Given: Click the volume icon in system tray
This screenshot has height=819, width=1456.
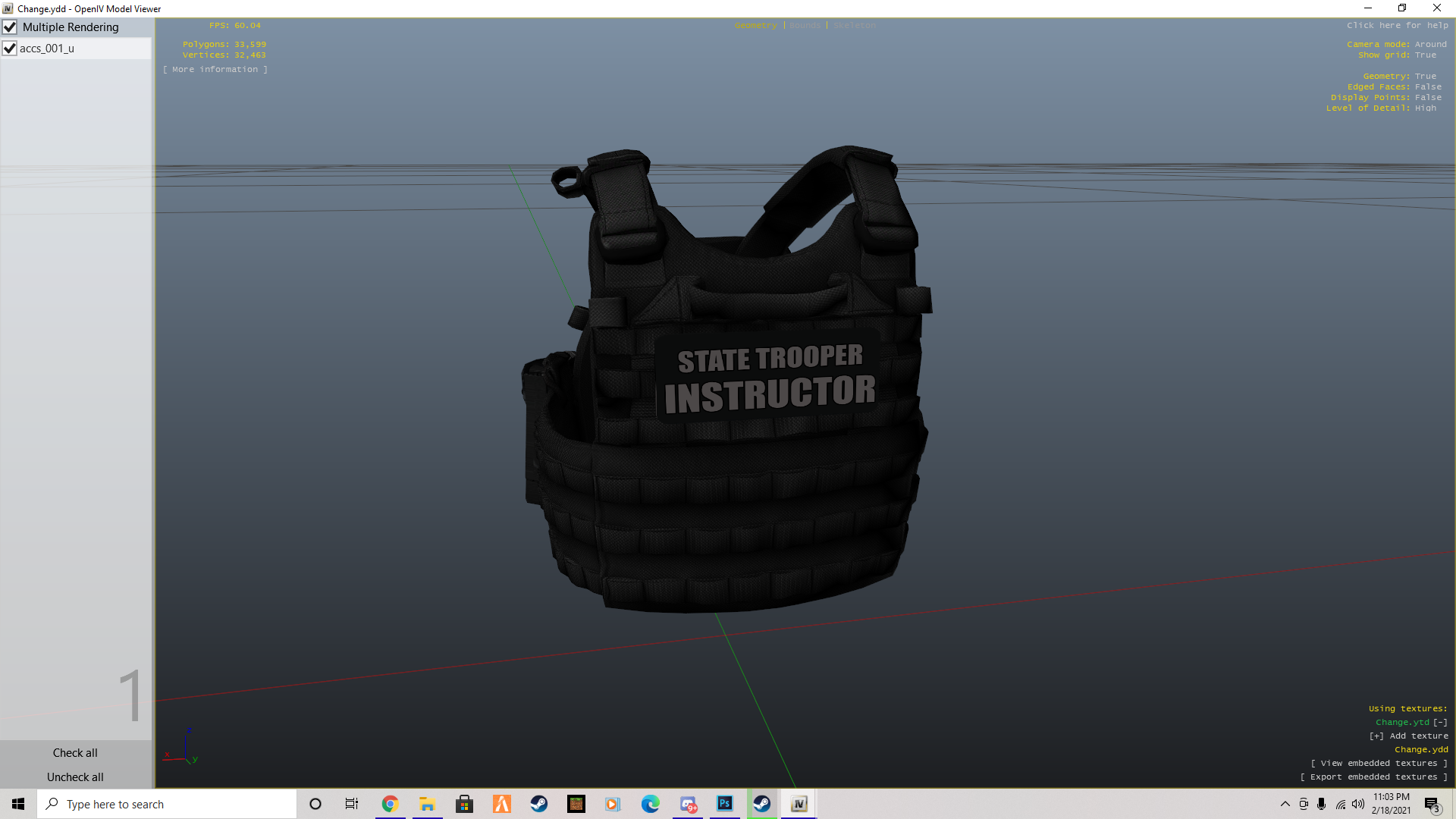Looking at the screenshot, I should pos(1357,804).
